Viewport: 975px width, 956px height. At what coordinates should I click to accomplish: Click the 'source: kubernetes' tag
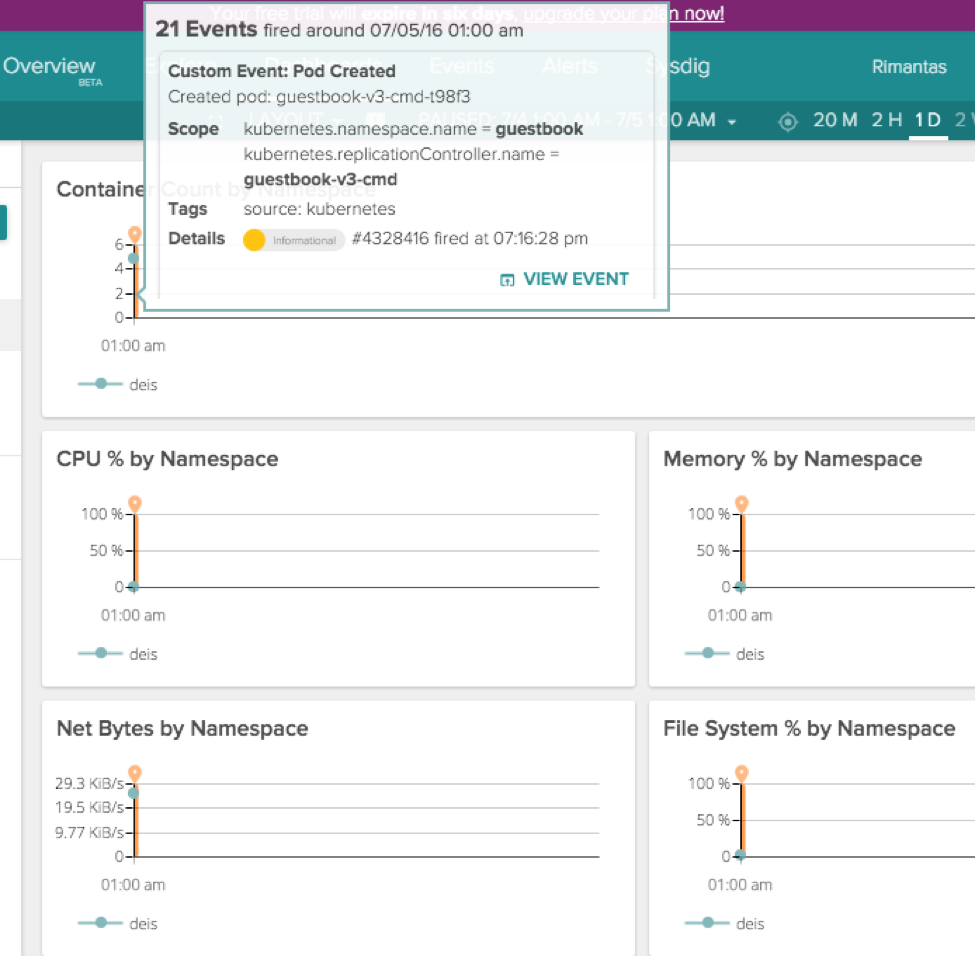click(x=319, y=209)
